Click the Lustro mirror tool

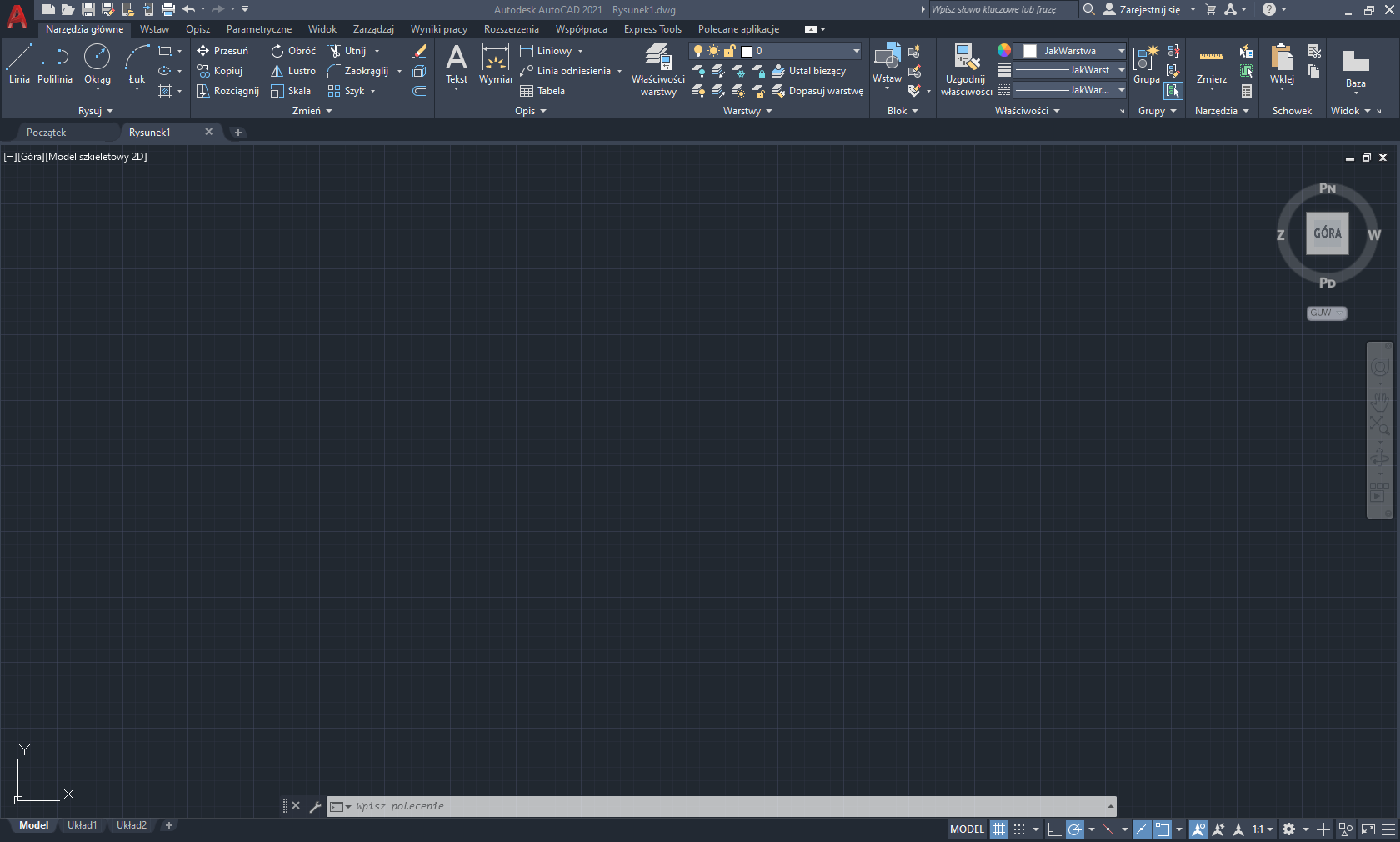click(x=293, y=71)
